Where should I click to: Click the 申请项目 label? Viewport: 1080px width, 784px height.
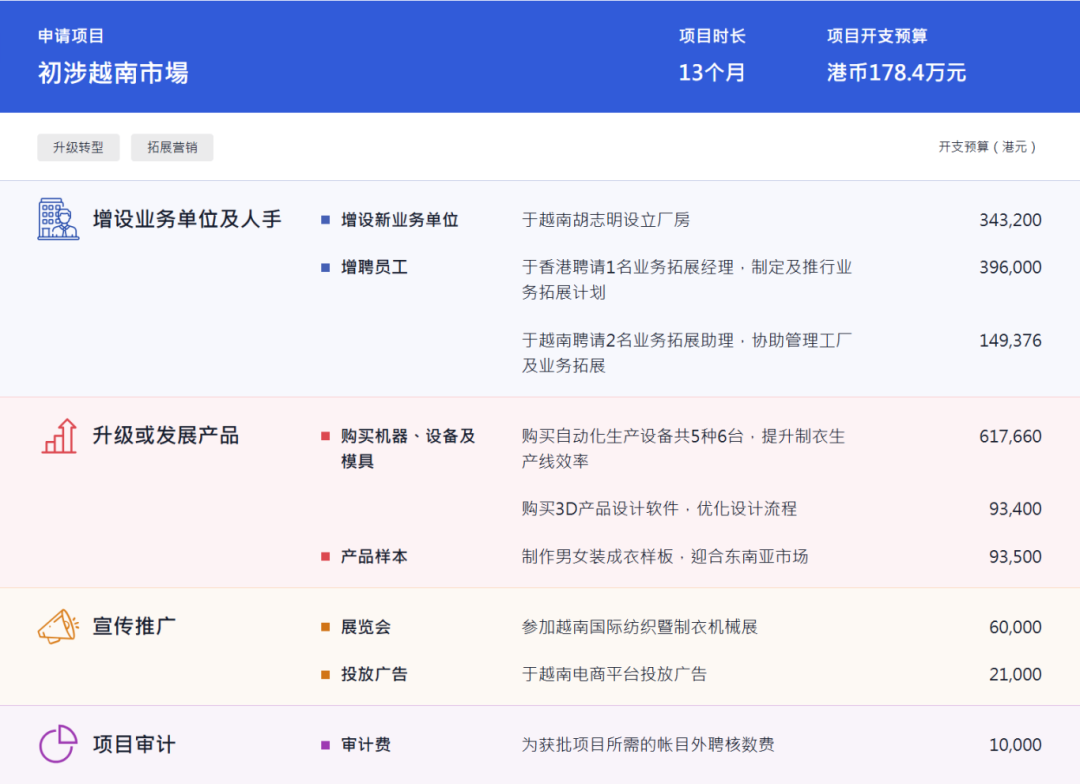[70, 36]
